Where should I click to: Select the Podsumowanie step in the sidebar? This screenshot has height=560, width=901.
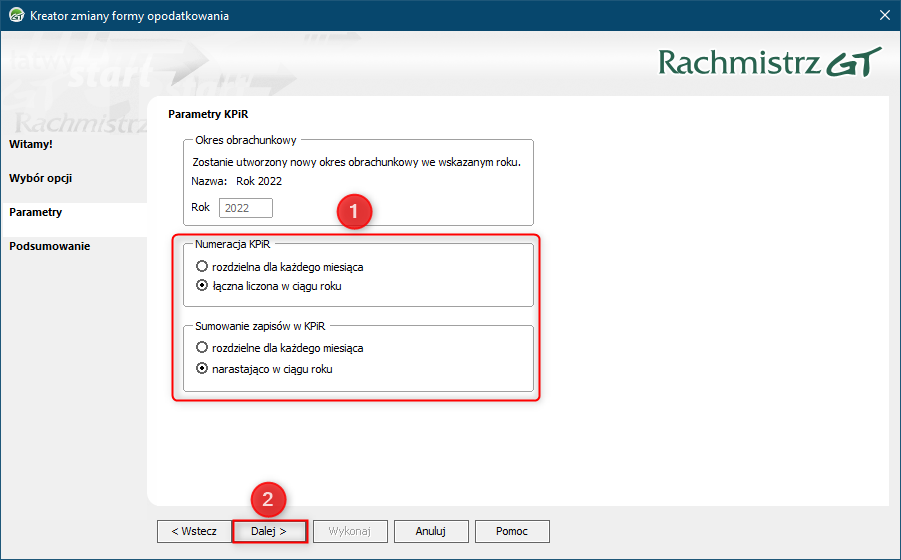click(49, 246)
